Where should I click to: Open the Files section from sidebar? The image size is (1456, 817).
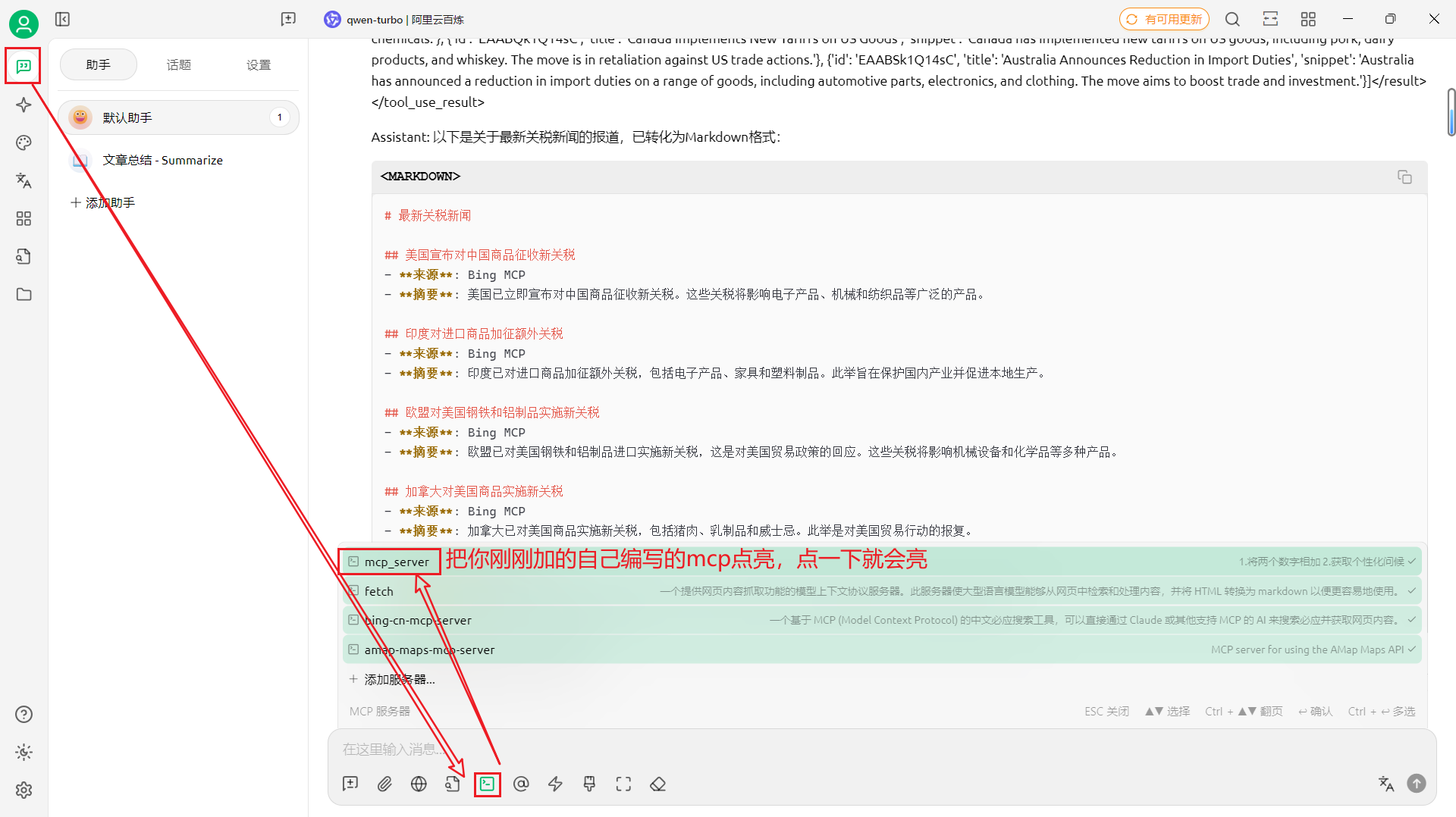pos(24,294)
